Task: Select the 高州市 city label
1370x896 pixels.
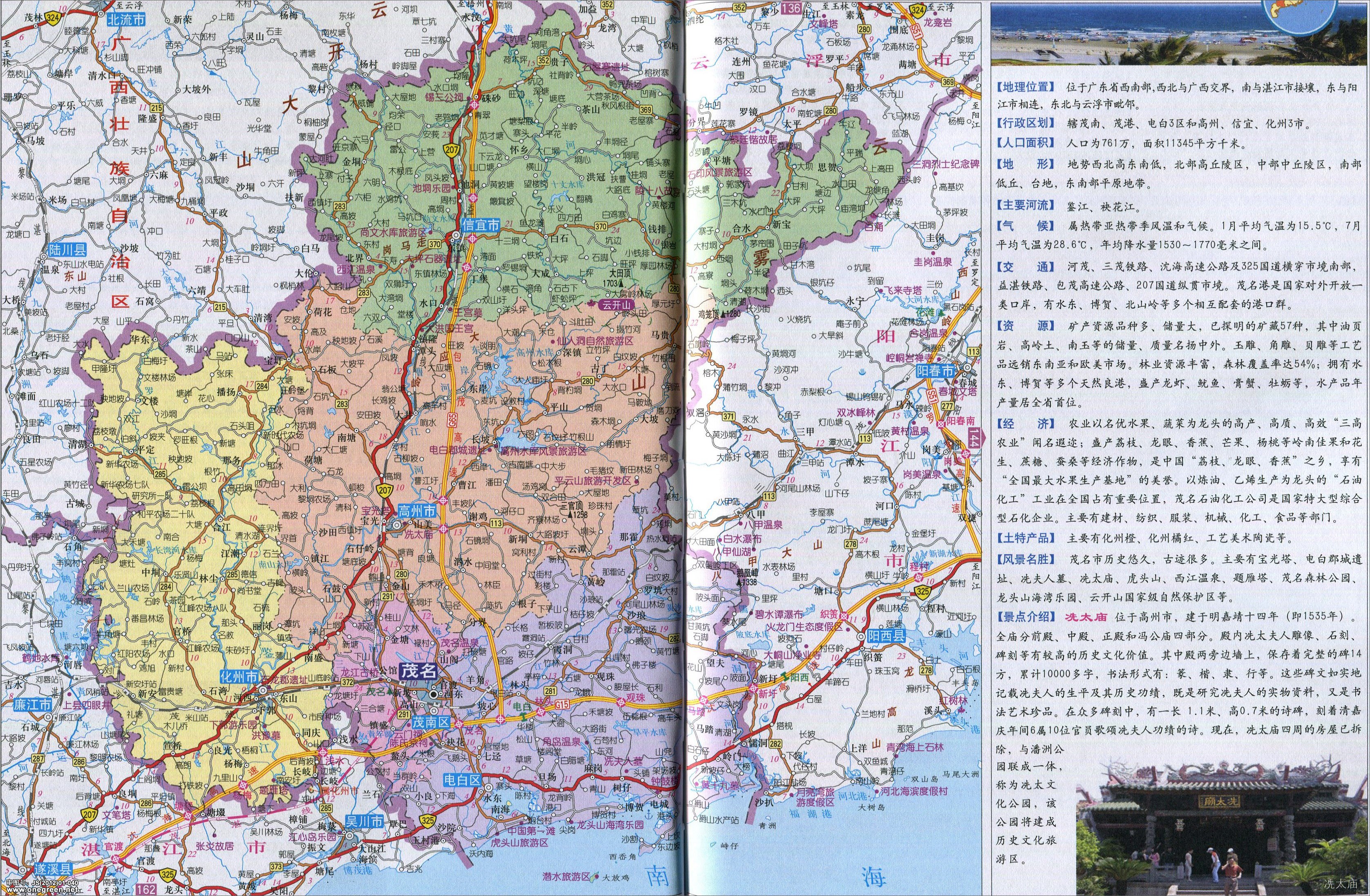Action: click(418, 511)
